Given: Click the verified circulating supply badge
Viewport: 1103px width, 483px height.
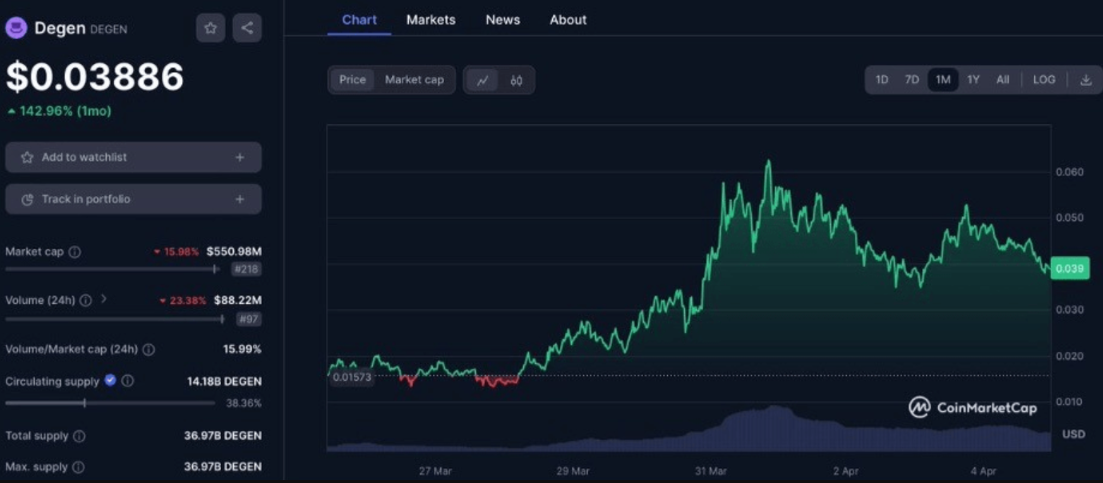Looking at the screenshot, I should tap(110, 380).
